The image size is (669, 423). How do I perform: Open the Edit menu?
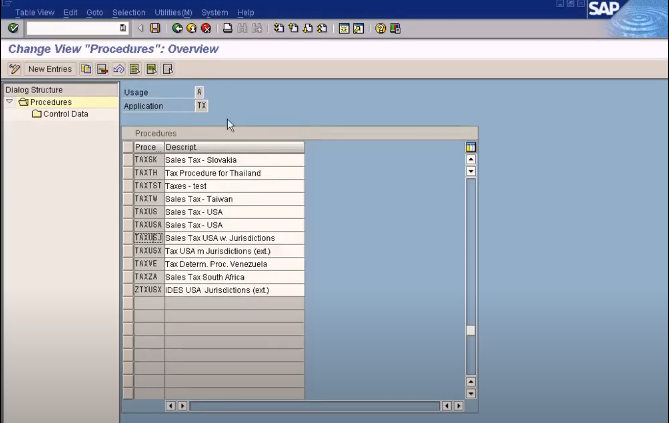tap(70, 12)
